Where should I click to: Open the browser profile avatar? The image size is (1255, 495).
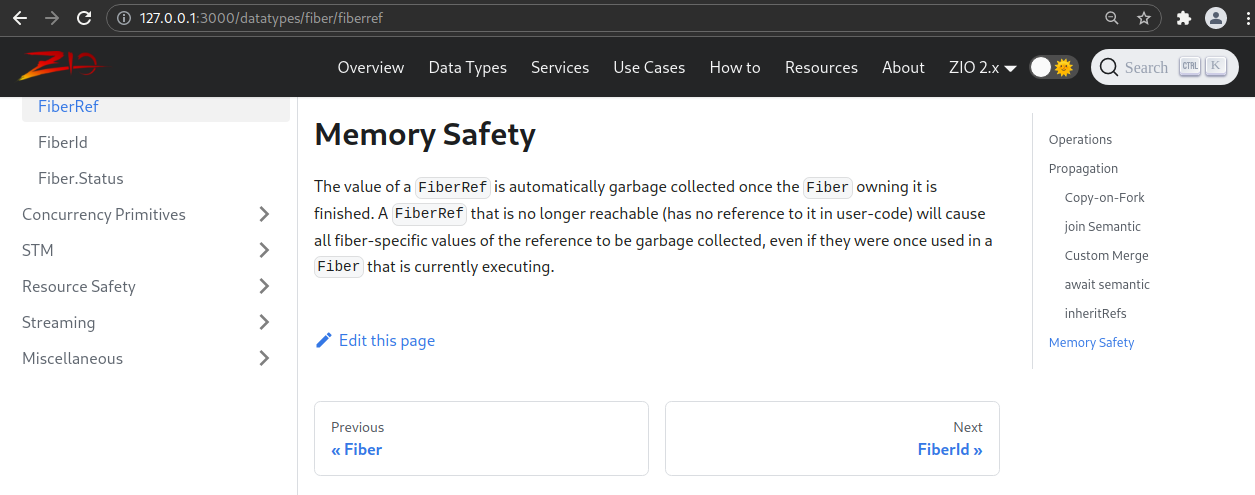tap(1216, 18)
